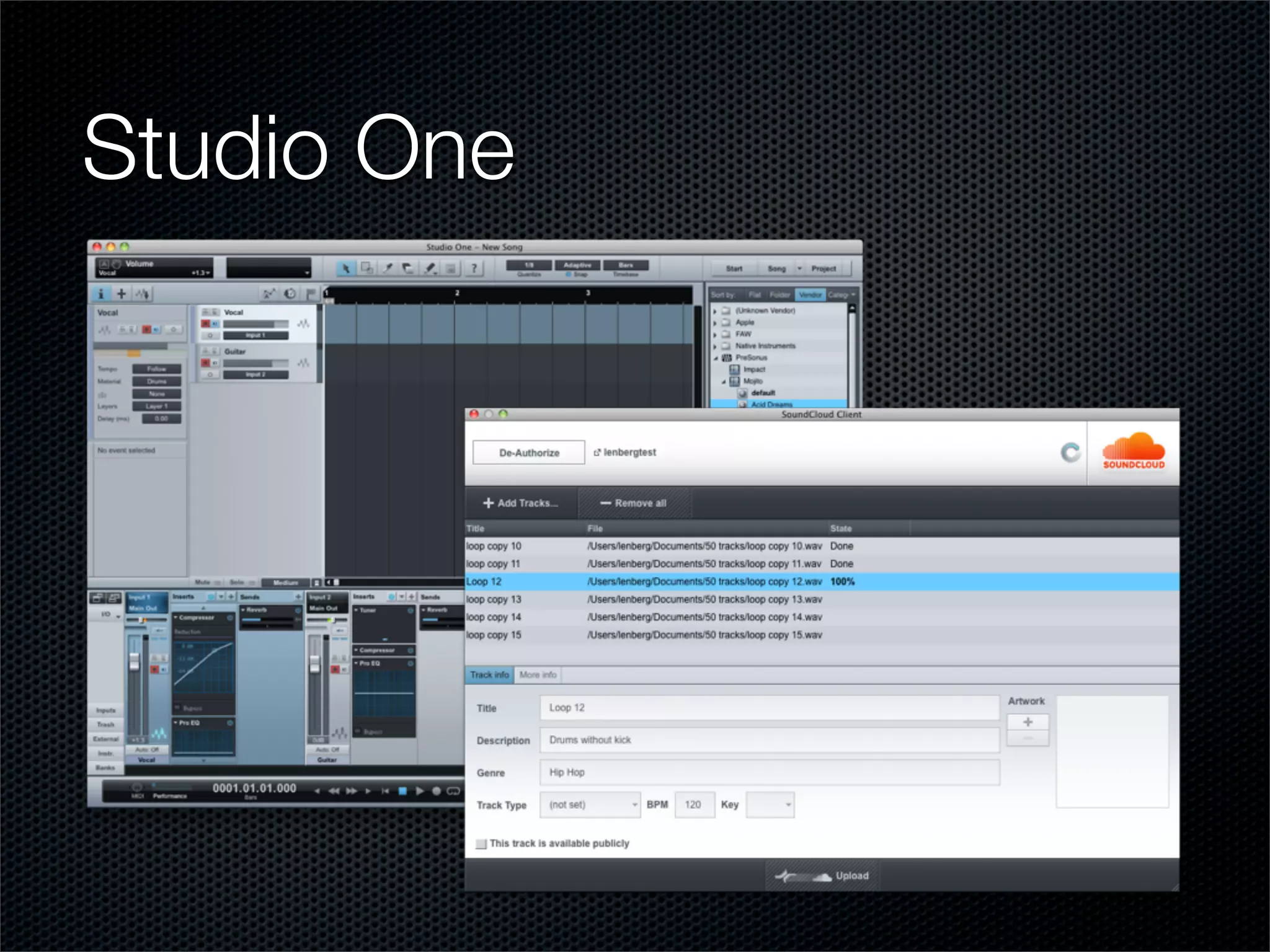The image size is (1270, 952).
Task: Adjust the Vocal channel fader in mixer
Action: (x=134, y=661)
